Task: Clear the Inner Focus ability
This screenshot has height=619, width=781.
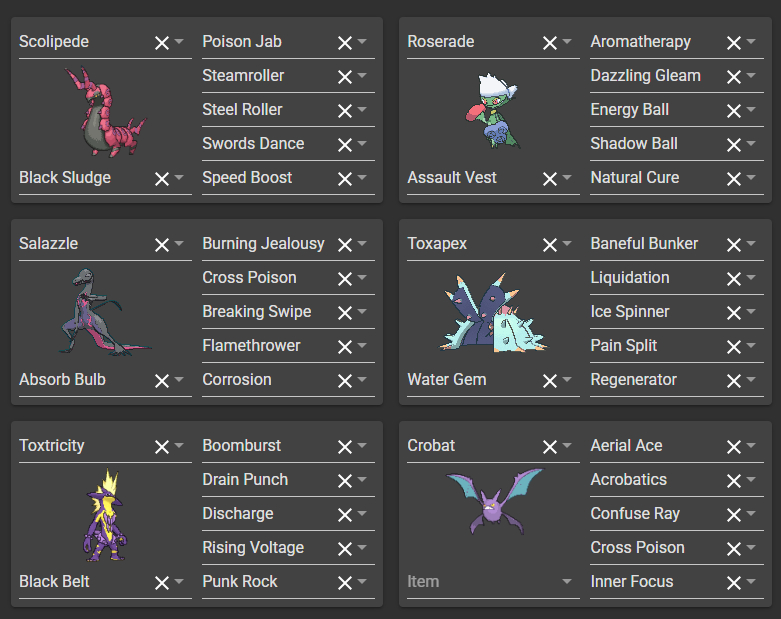Action: pos(733,582)
